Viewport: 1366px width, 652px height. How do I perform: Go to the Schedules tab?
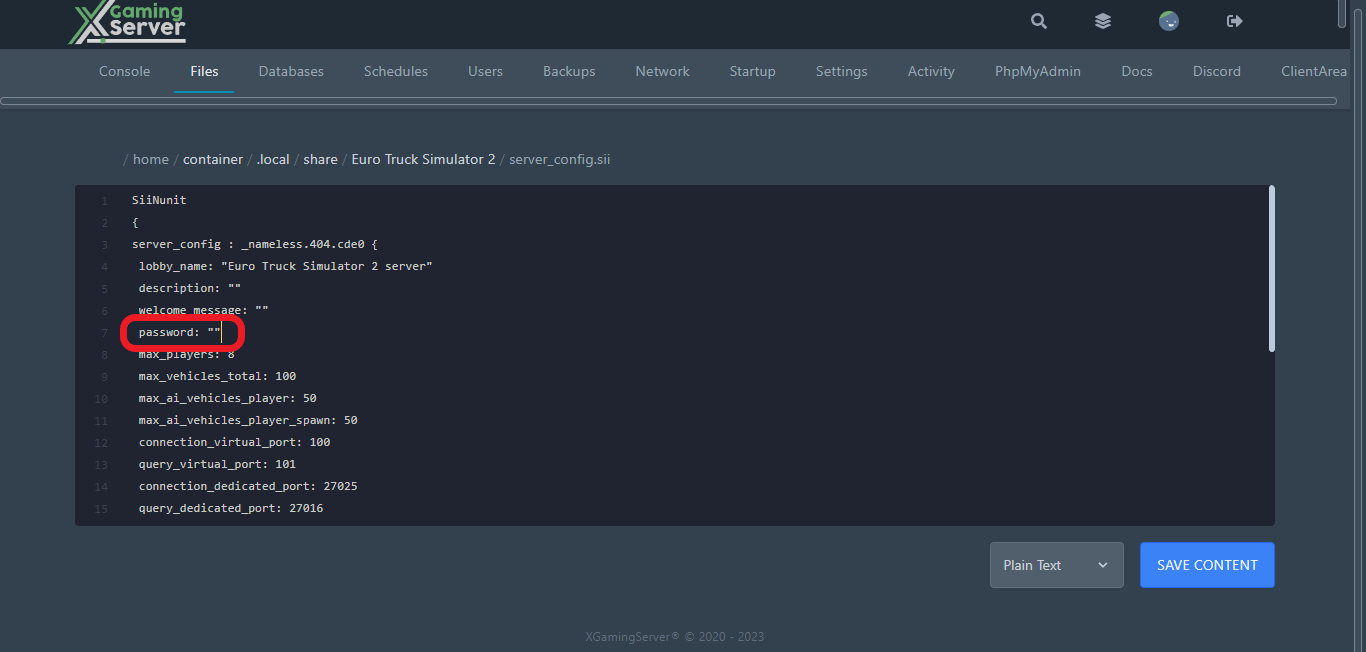click(x=395, y=71)
